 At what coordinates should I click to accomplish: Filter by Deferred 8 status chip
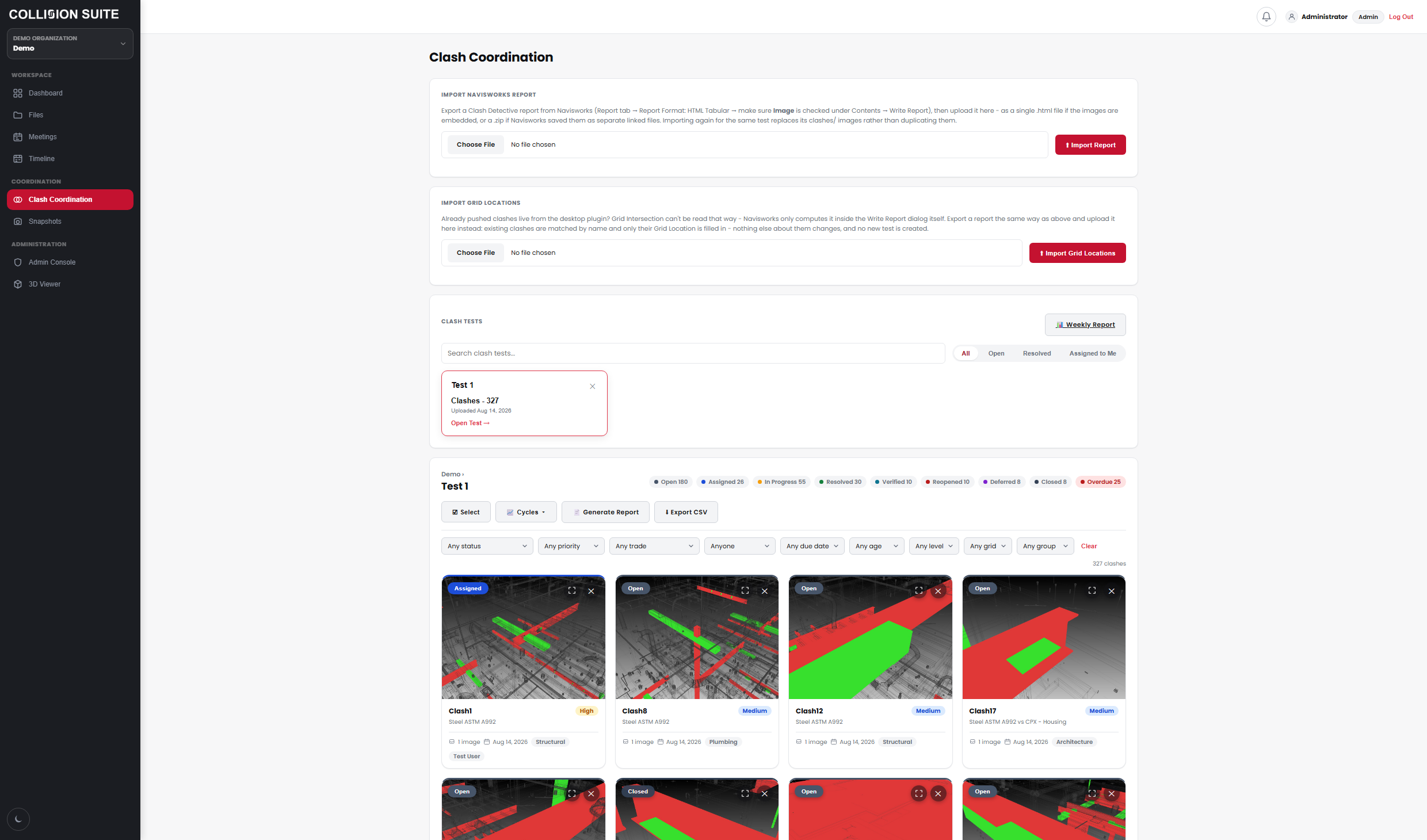point(1001,482)
